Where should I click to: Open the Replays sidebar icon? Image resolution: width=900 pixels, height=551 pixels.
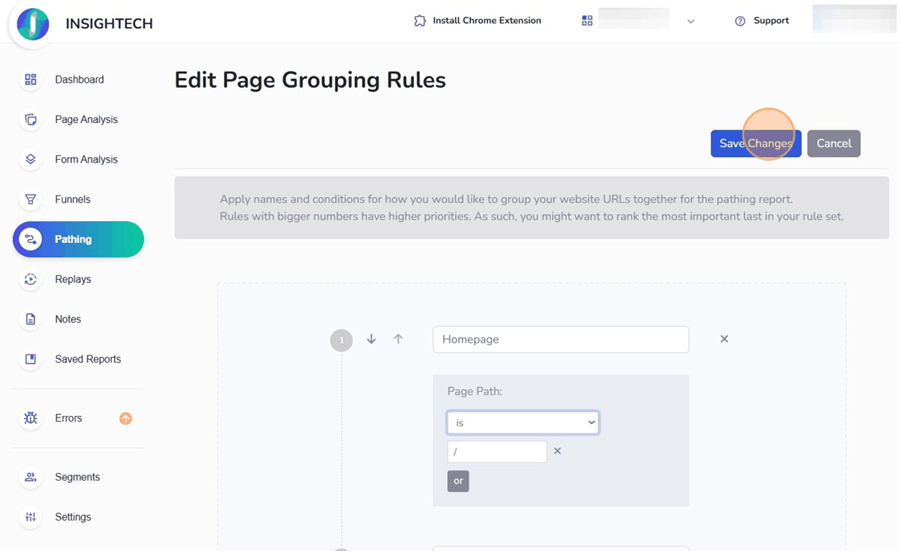[x=31, y=280]
